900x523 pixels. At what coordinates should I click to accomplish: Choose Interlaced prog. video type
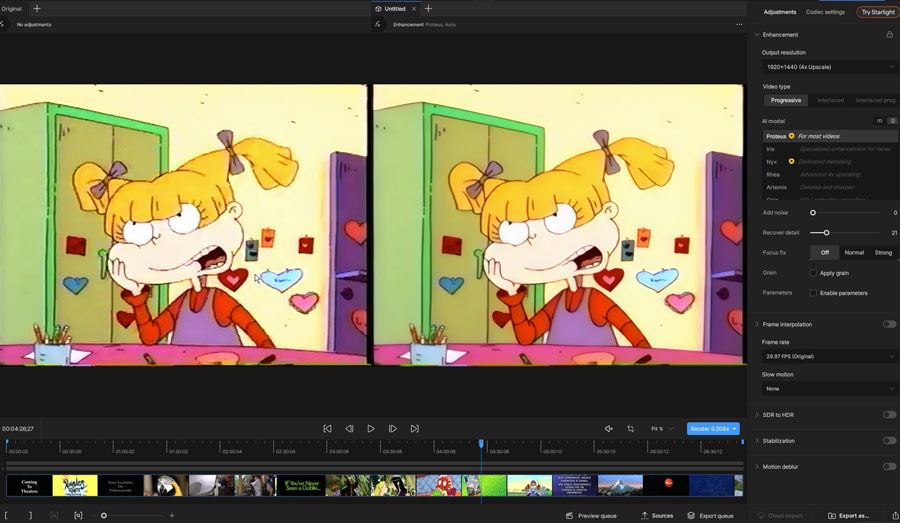click(x=875, y=100)
